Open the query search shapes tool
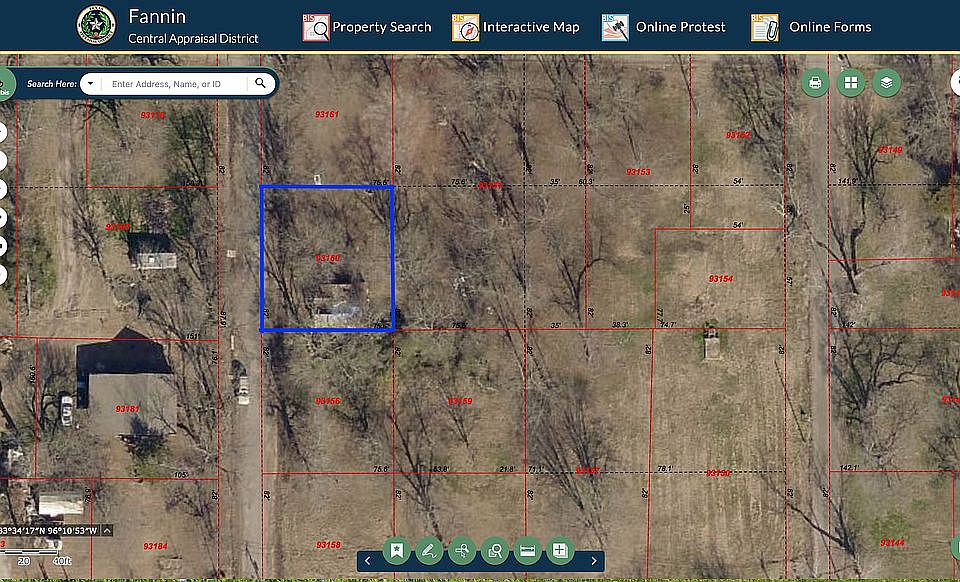Viewport: 960px width, 582px height. 495,551
